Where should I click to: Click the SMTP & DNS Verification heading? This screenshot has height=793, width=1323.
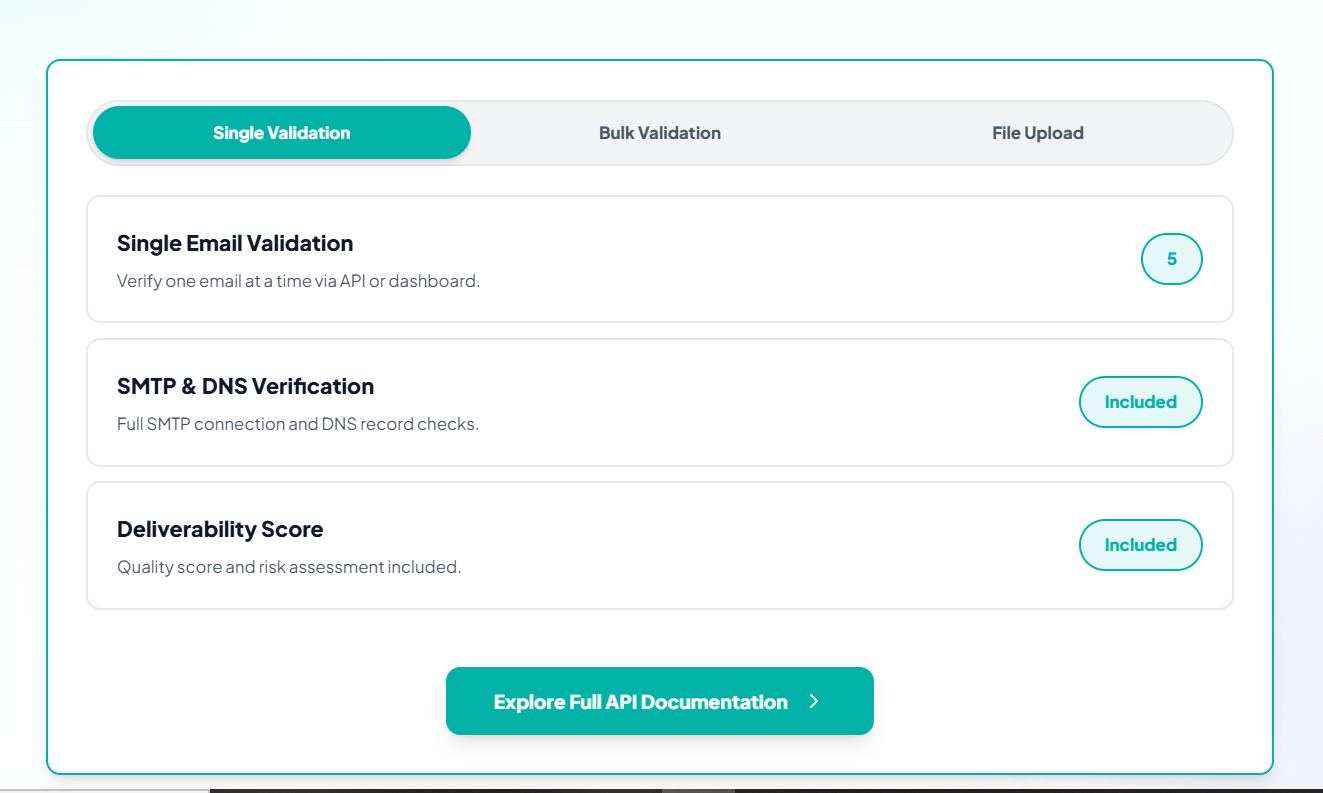click(245, 386)
